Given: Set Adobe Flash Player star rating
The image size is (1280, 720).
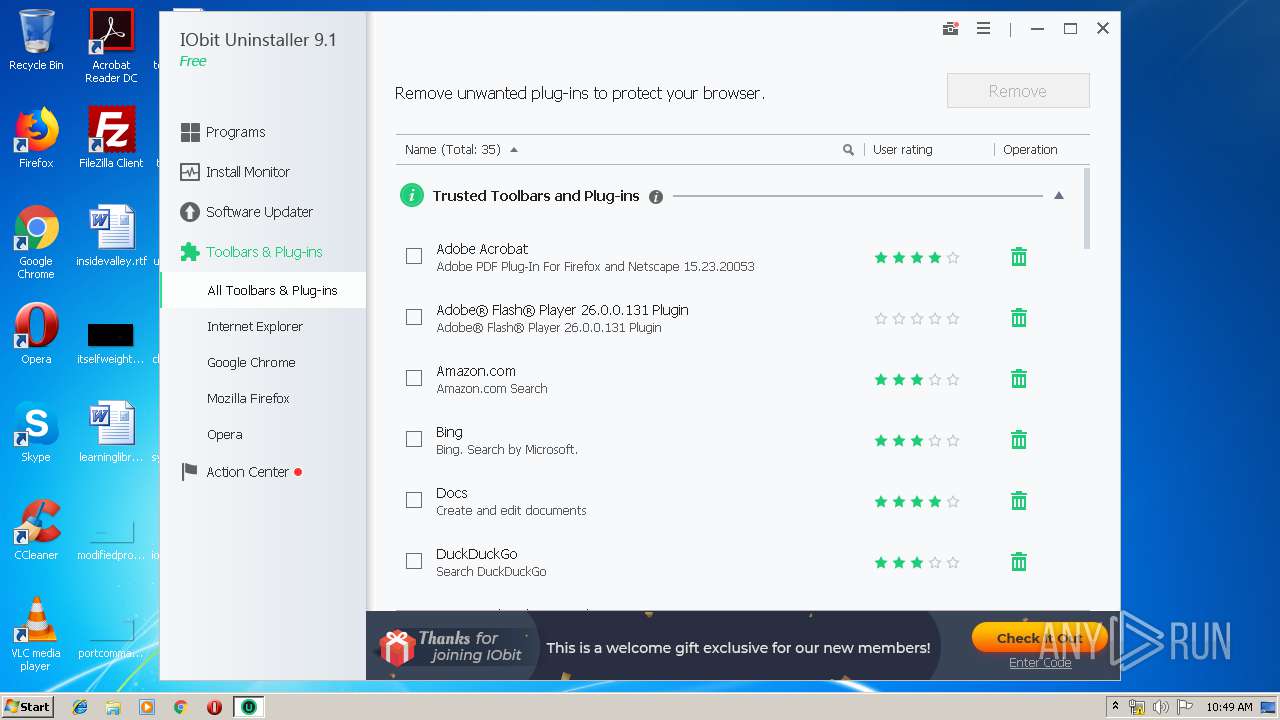Looking at the screenshot, I should (917, 319).
